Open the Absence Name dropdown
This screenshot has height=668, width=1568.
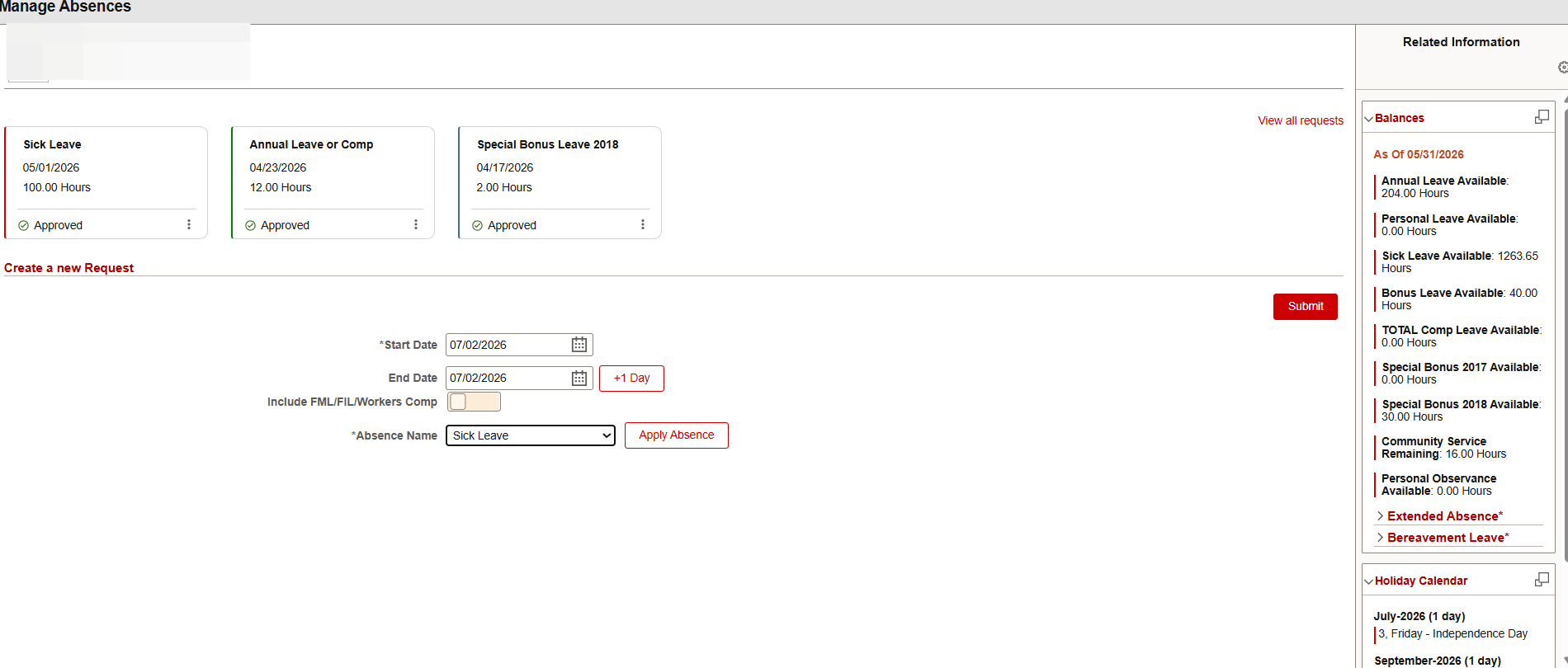531,435
